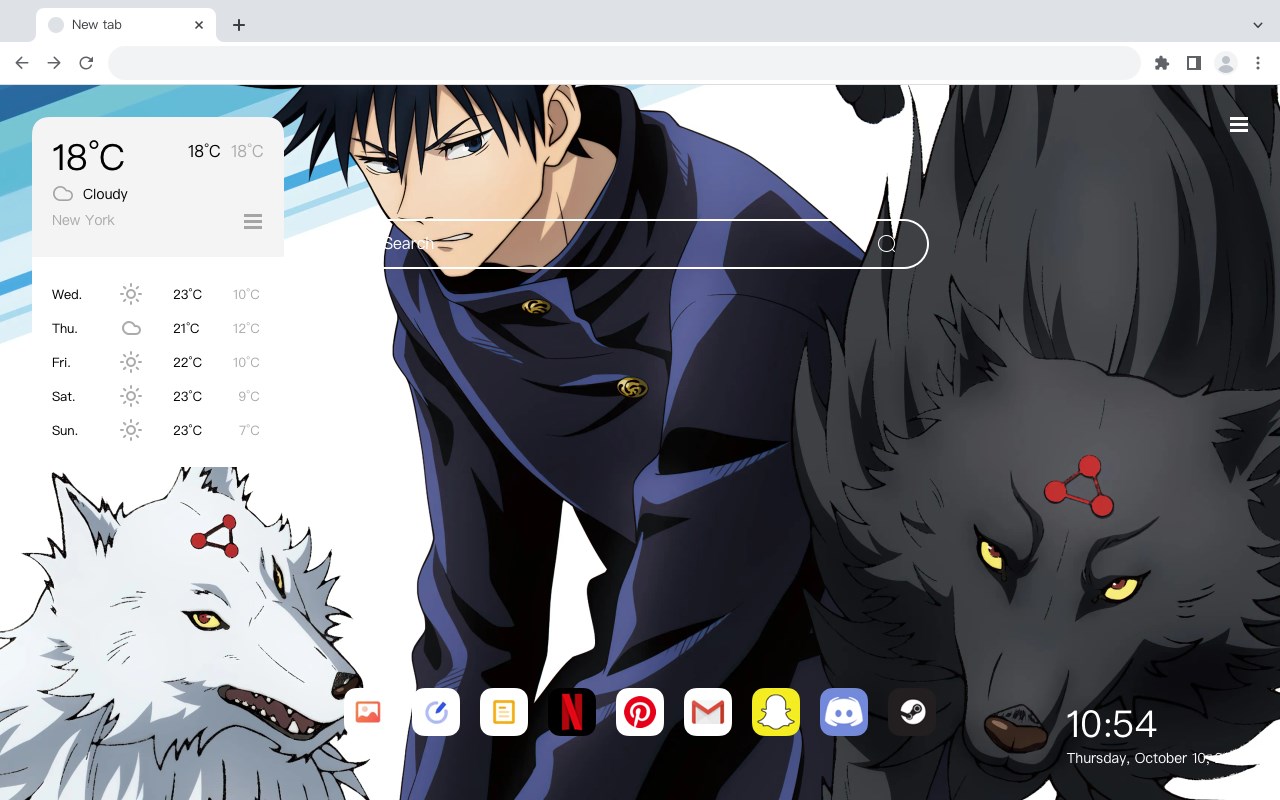Screen dimensions: 1280x800
Task: Open new tab with plus button
Action: (x=238, y=25)
